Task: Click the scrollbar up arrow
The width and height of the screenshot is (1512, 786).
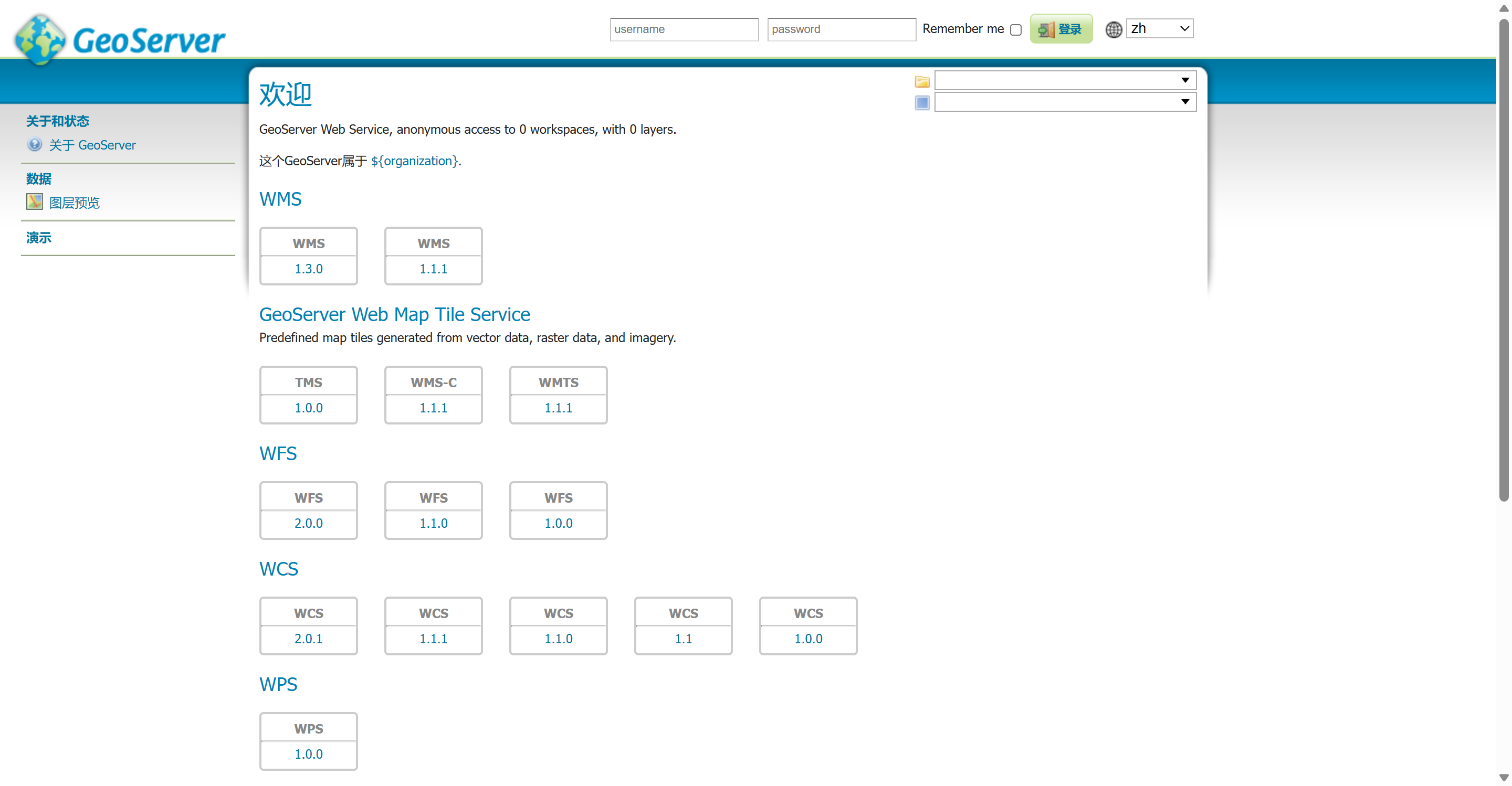Action: (x=1504, y=8)
